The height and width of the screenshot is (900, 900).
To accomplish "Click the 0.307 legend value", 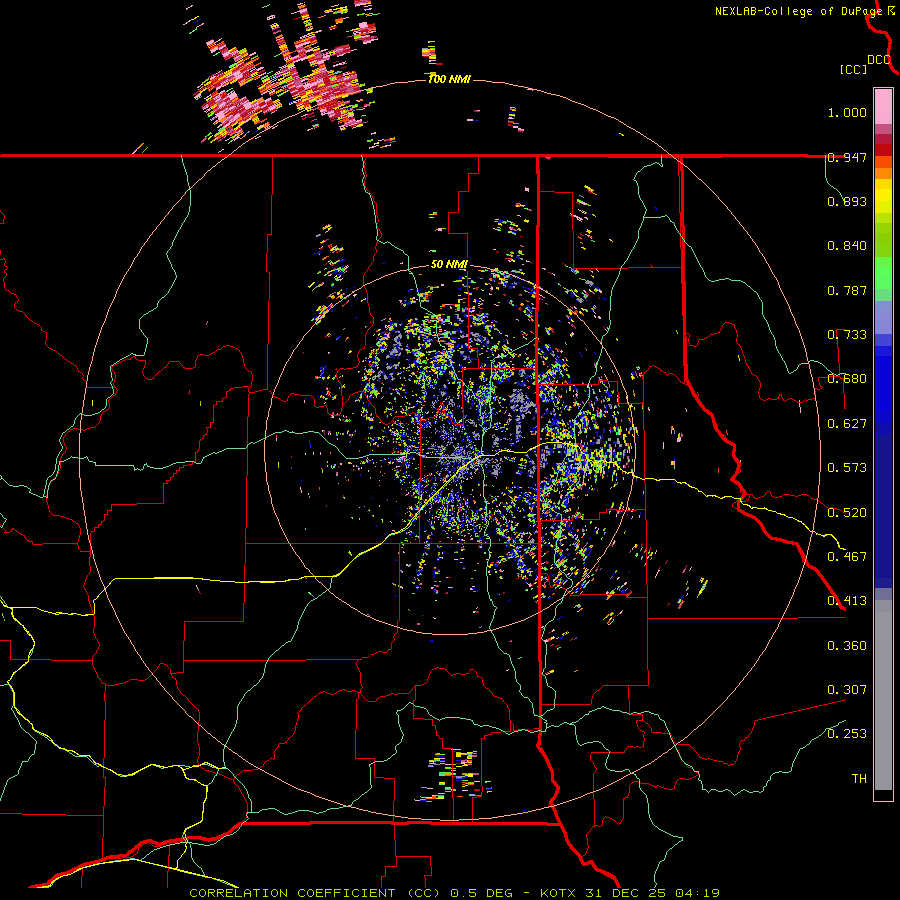I will point(847,690).
